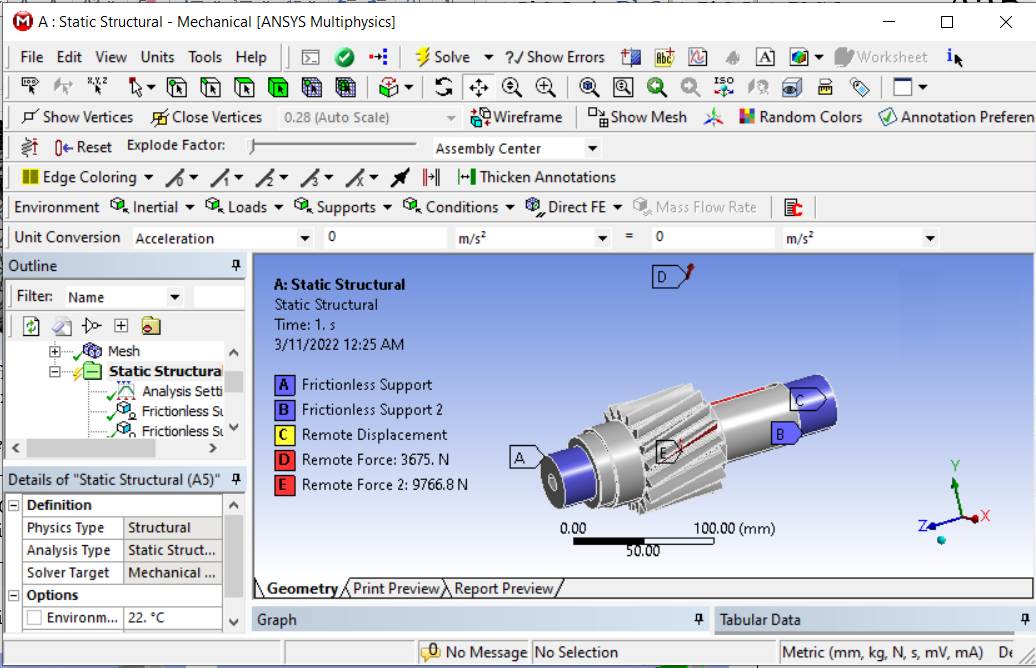This screenshot has height=668, width=1036.
Task: Select the Pan tool icon
Action: pyautogui.click(x=478, y=87)
